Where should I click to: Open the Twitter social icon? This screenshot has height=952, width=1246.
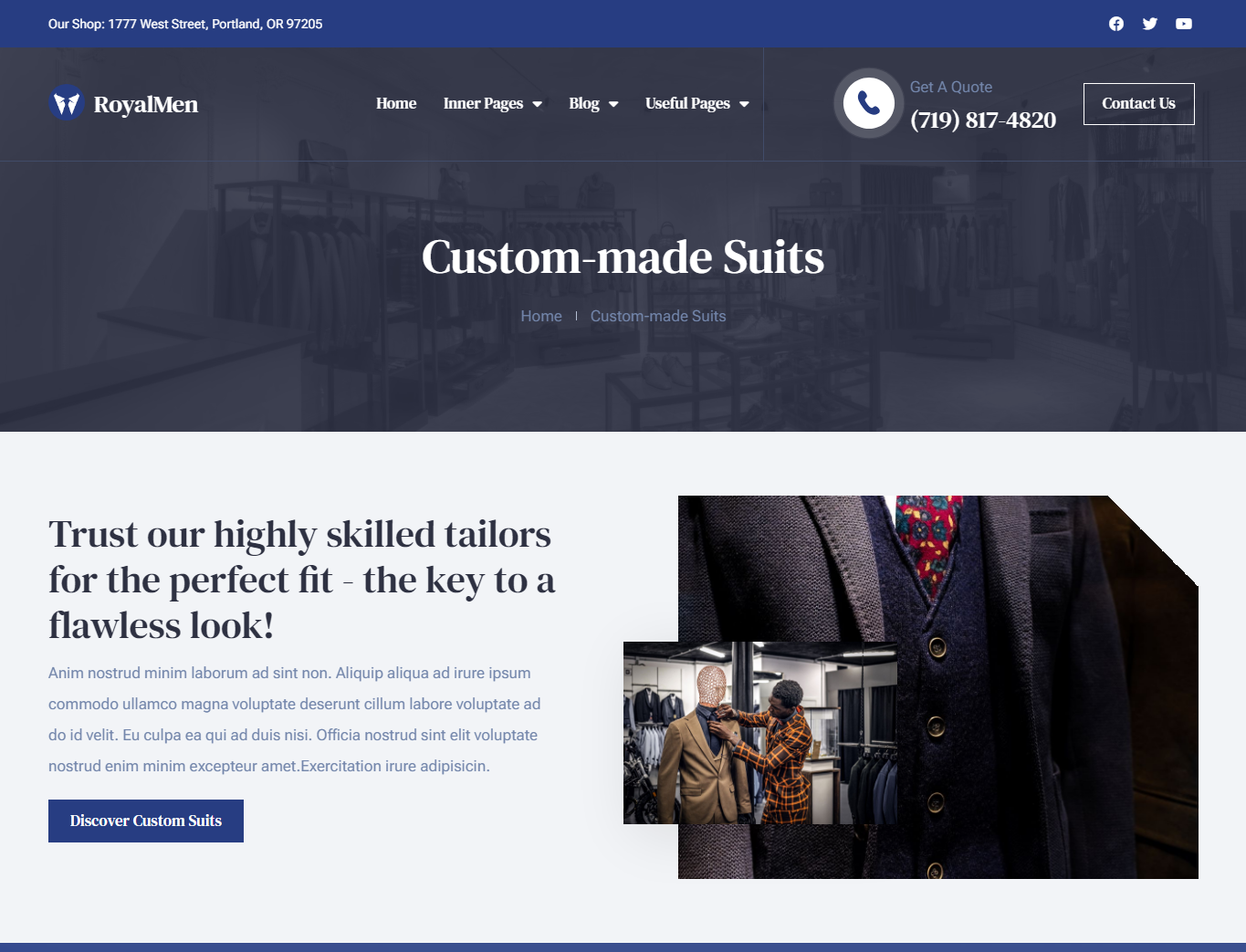pyautogui.click(x=1150, y=24)
